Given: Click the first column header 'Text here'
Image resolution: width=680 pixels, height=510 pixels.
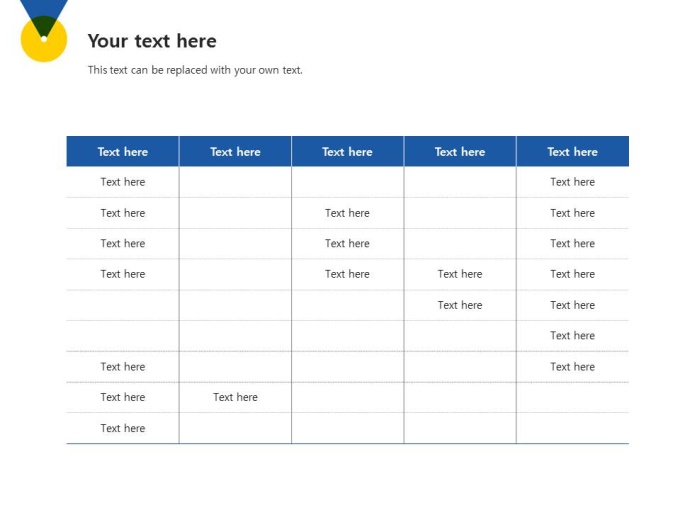Looking at the screenshot, I should (x=123, y=152).
